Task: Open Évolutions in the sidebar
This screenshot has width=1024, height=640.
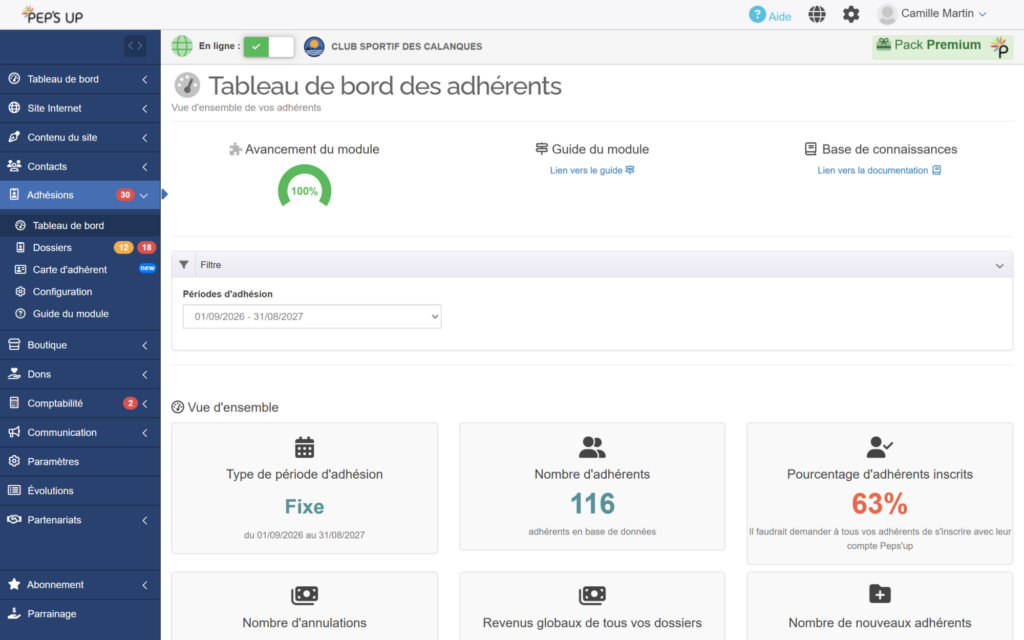Action: click(x=80, y=490)
